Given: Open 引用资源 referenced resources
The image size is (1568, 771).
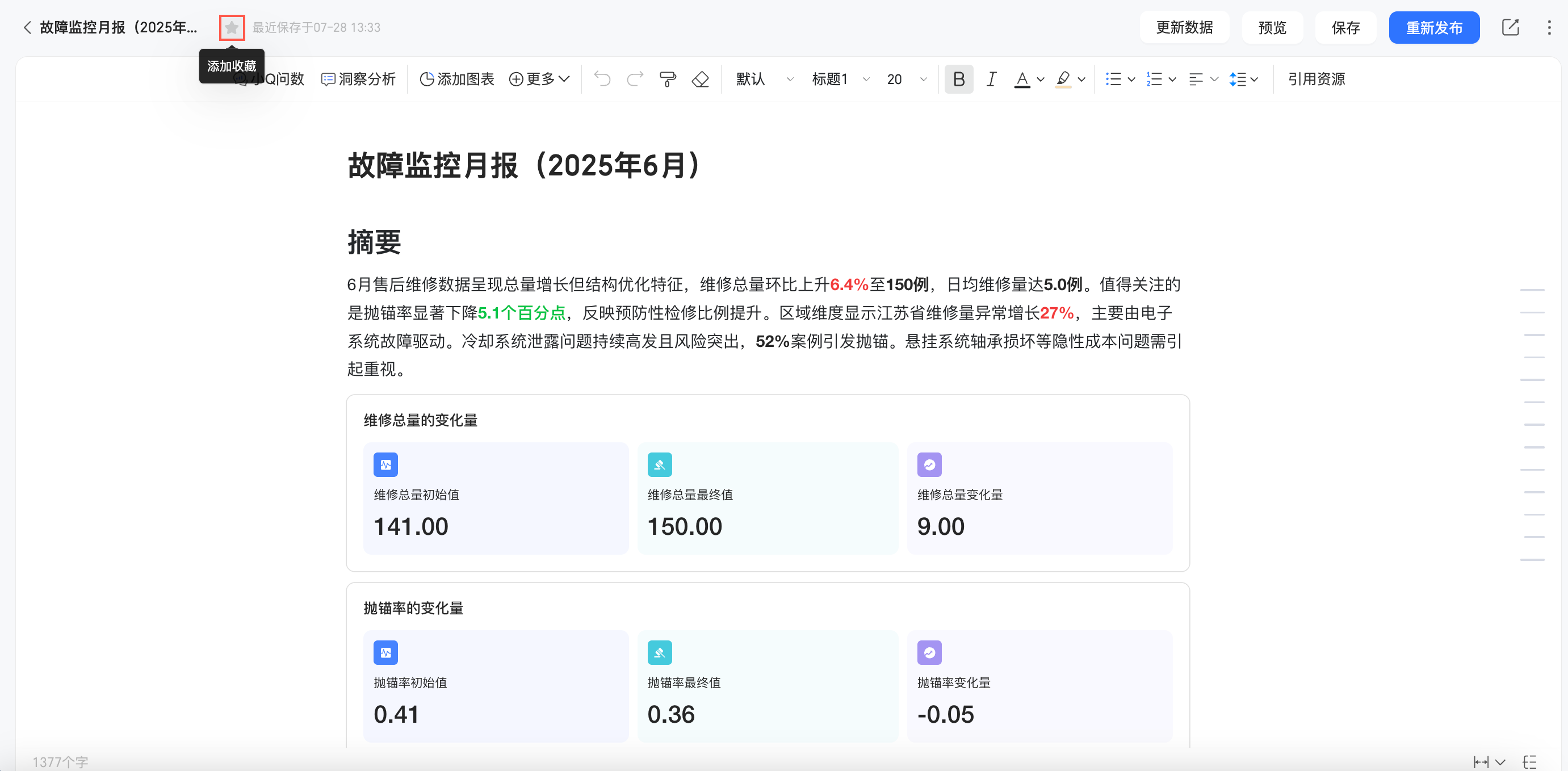Looking at the screenshot, I should (x=1316, y=79).
